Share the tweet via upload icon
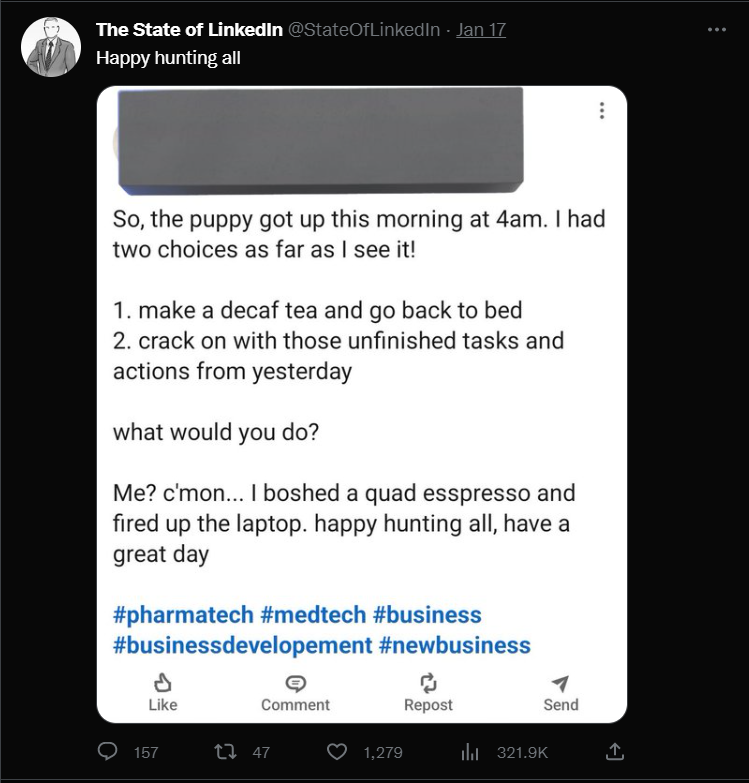749x783 pixels. [616, 751]
